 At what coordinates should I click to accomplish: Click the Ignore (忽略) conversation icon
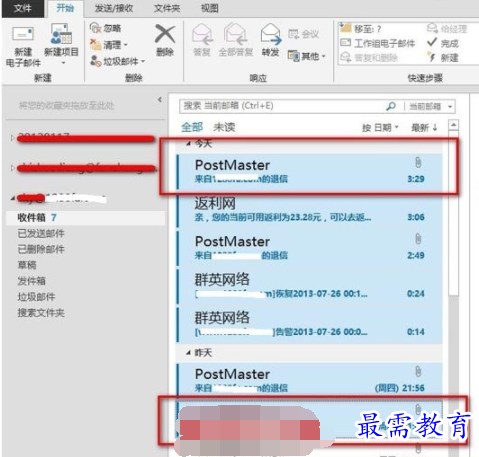coord(95,28)
